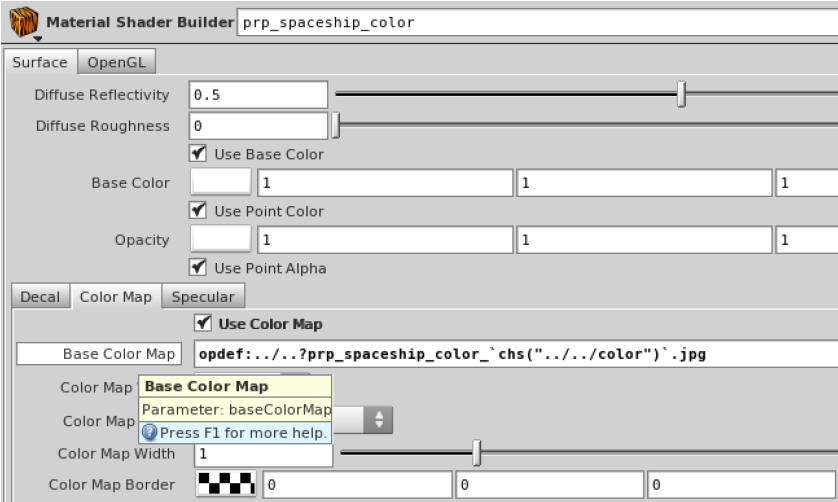This screenshot has width=838, height=502.
Task: Disable the Use Point Color checkbox
Action: click(x=198, y=211)
